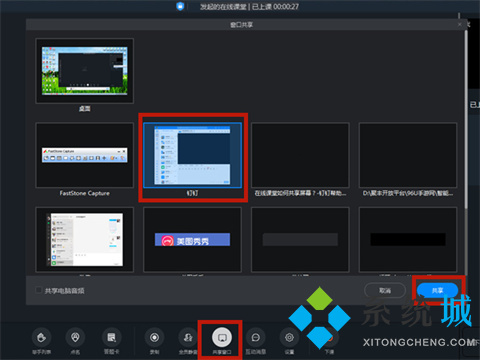Enable the share computer audio checkbox
Screen dimensions: 480x360
(39, 290)
